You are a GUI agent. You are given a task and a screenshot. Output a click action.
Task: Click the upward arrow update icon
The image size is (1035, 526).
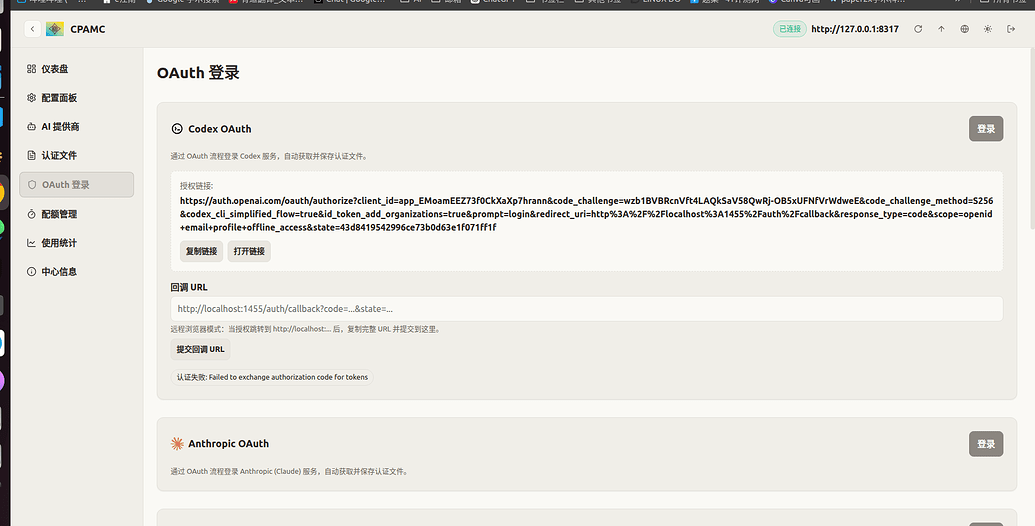click(x=941, y=29)
